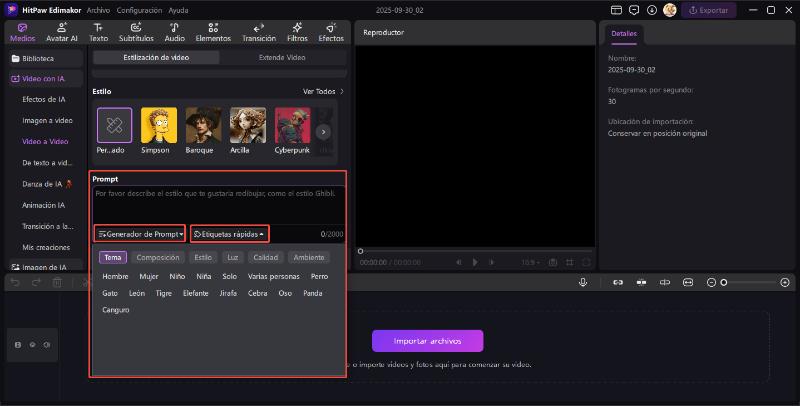This screenshot has width=800, height=406.
Task: Open the Efectos toolbar icon
Action: [331, 32]
